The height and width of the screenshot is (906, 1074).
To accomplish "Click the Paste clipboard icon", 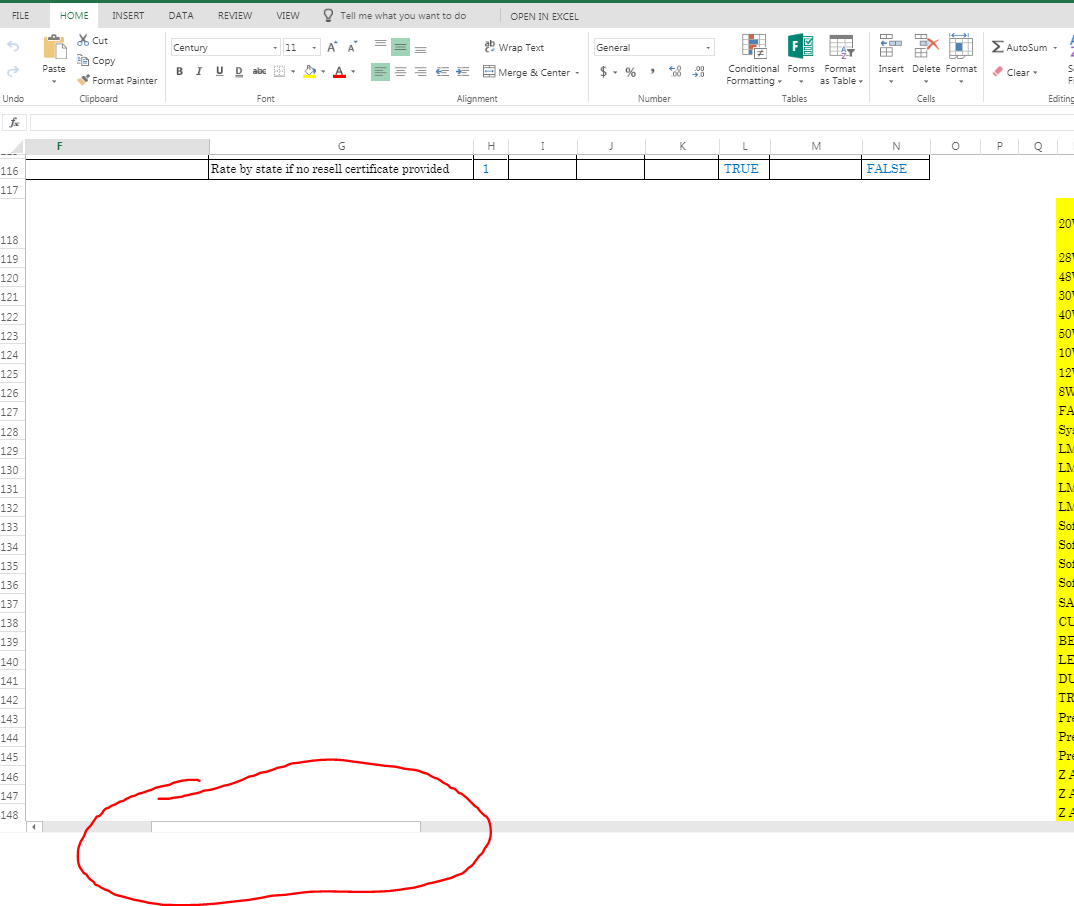I will 54,47.
